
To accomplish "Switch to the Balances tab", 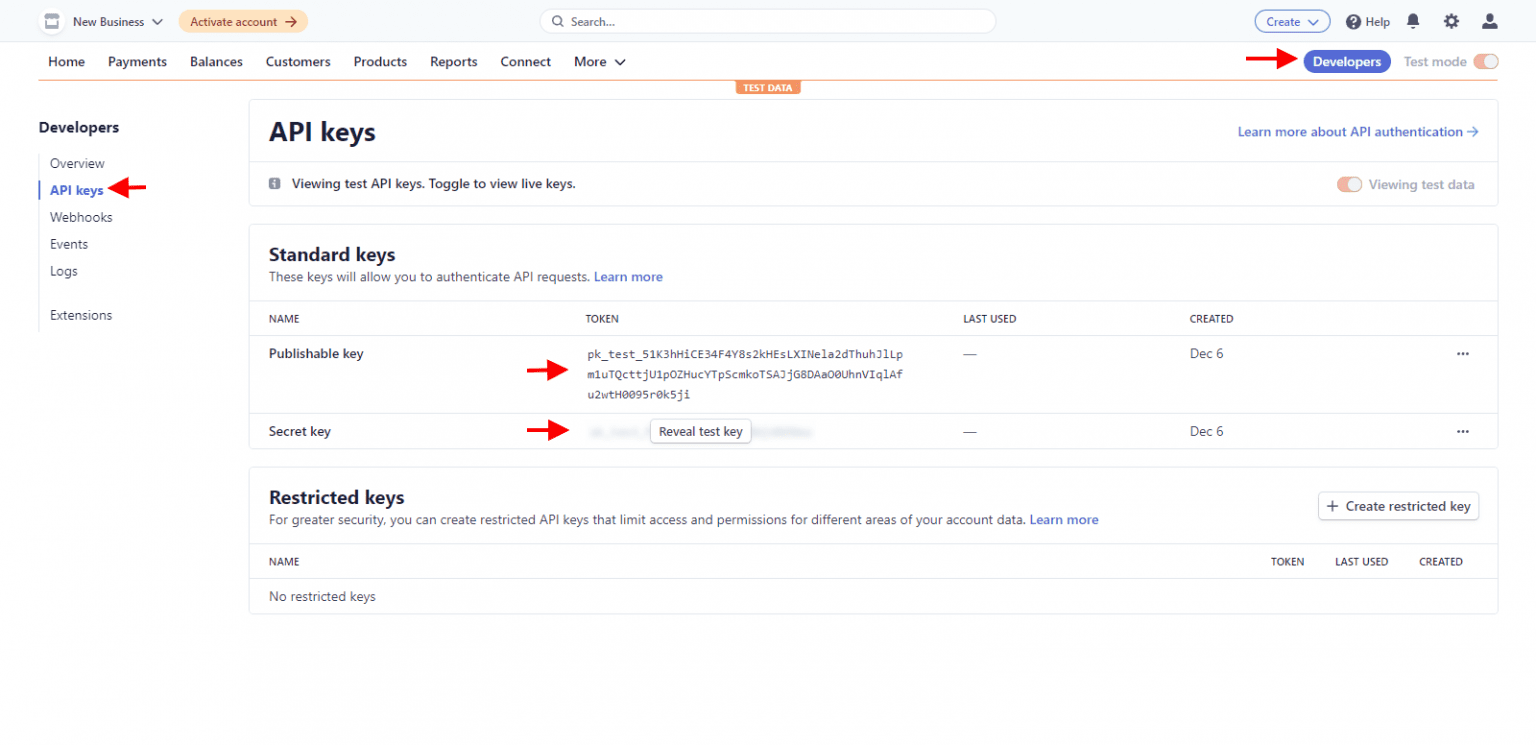I will (216, 62).
